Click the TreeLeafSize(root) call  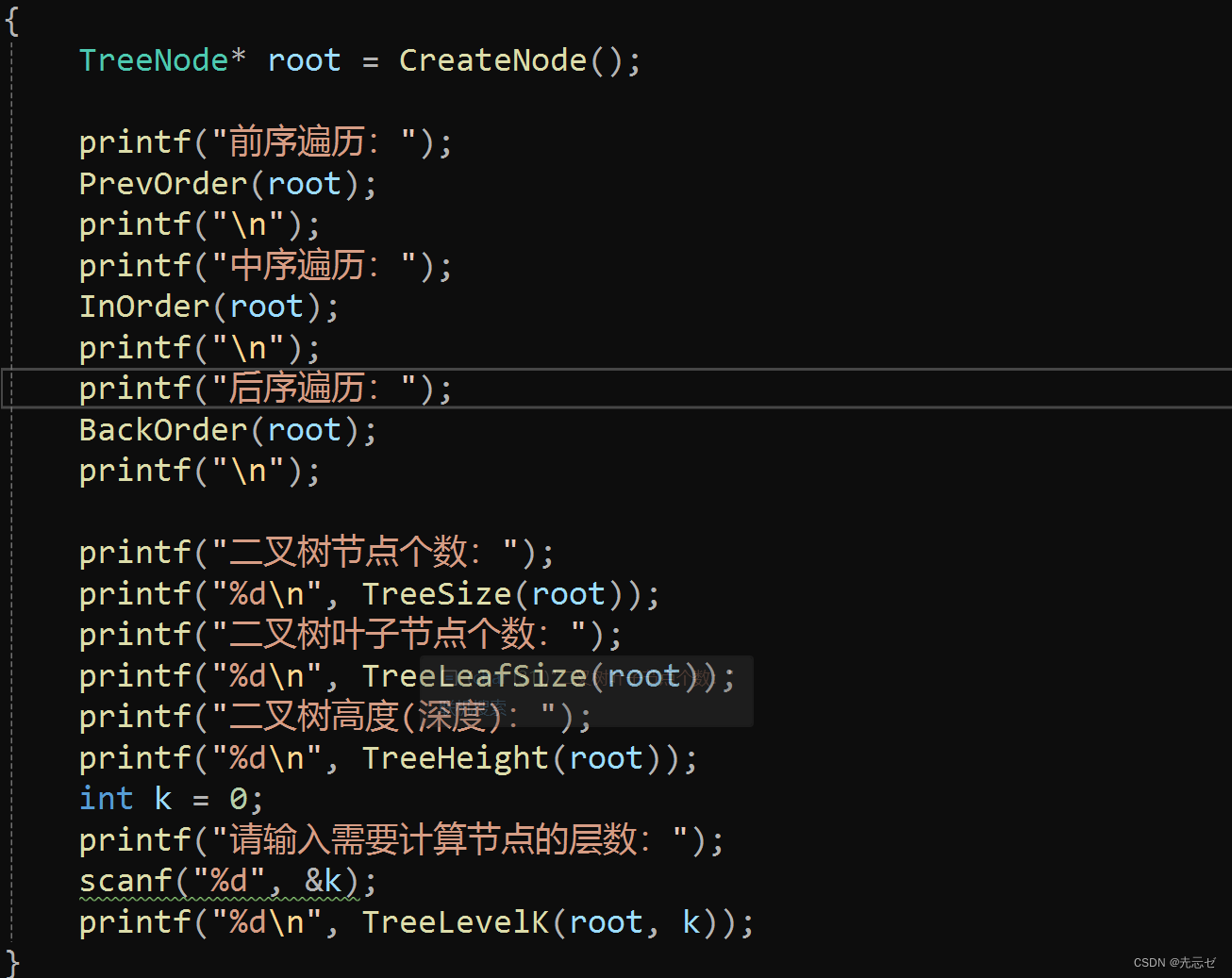539,676
